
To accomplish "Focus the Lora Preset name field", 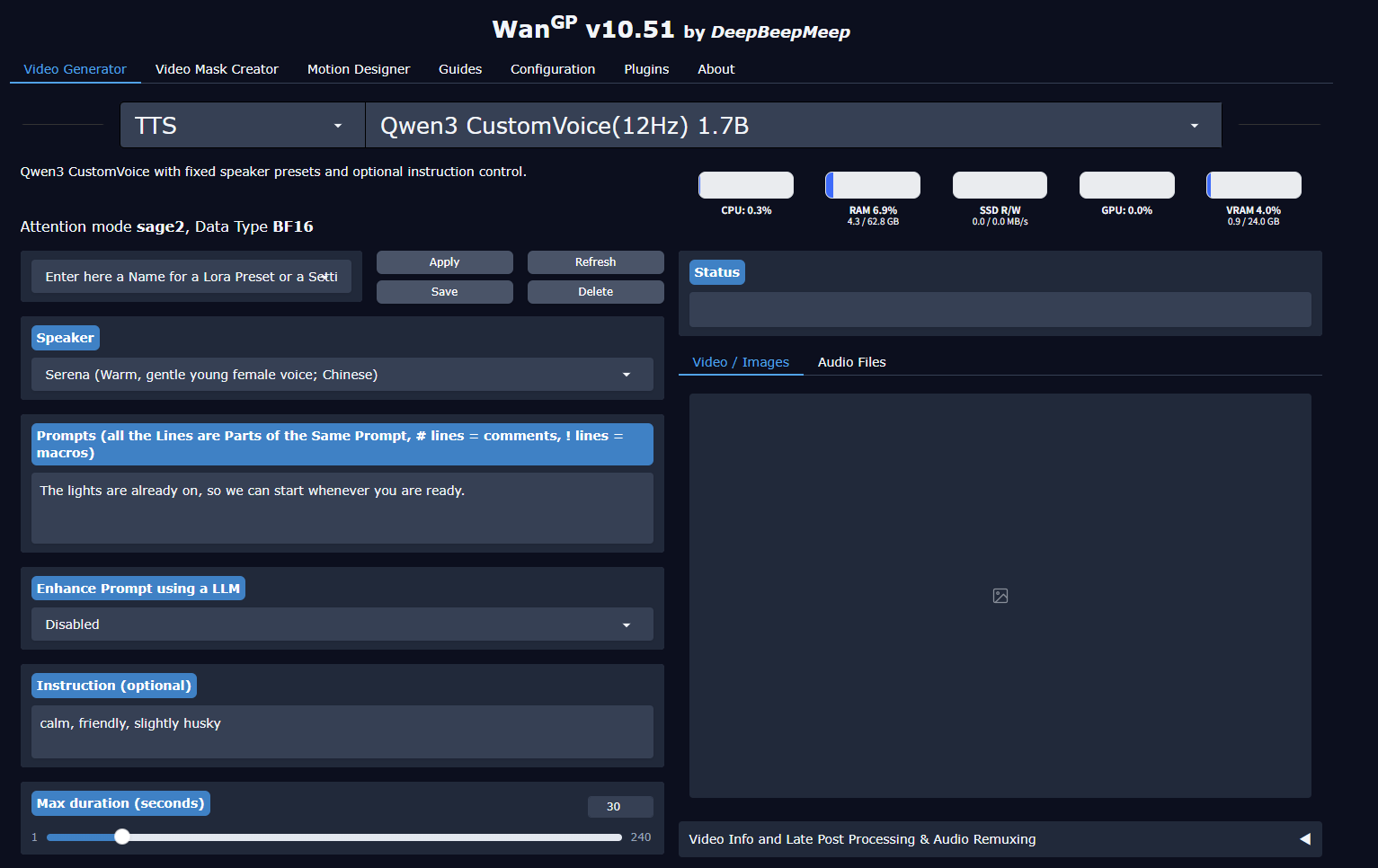I will point(191,277).
